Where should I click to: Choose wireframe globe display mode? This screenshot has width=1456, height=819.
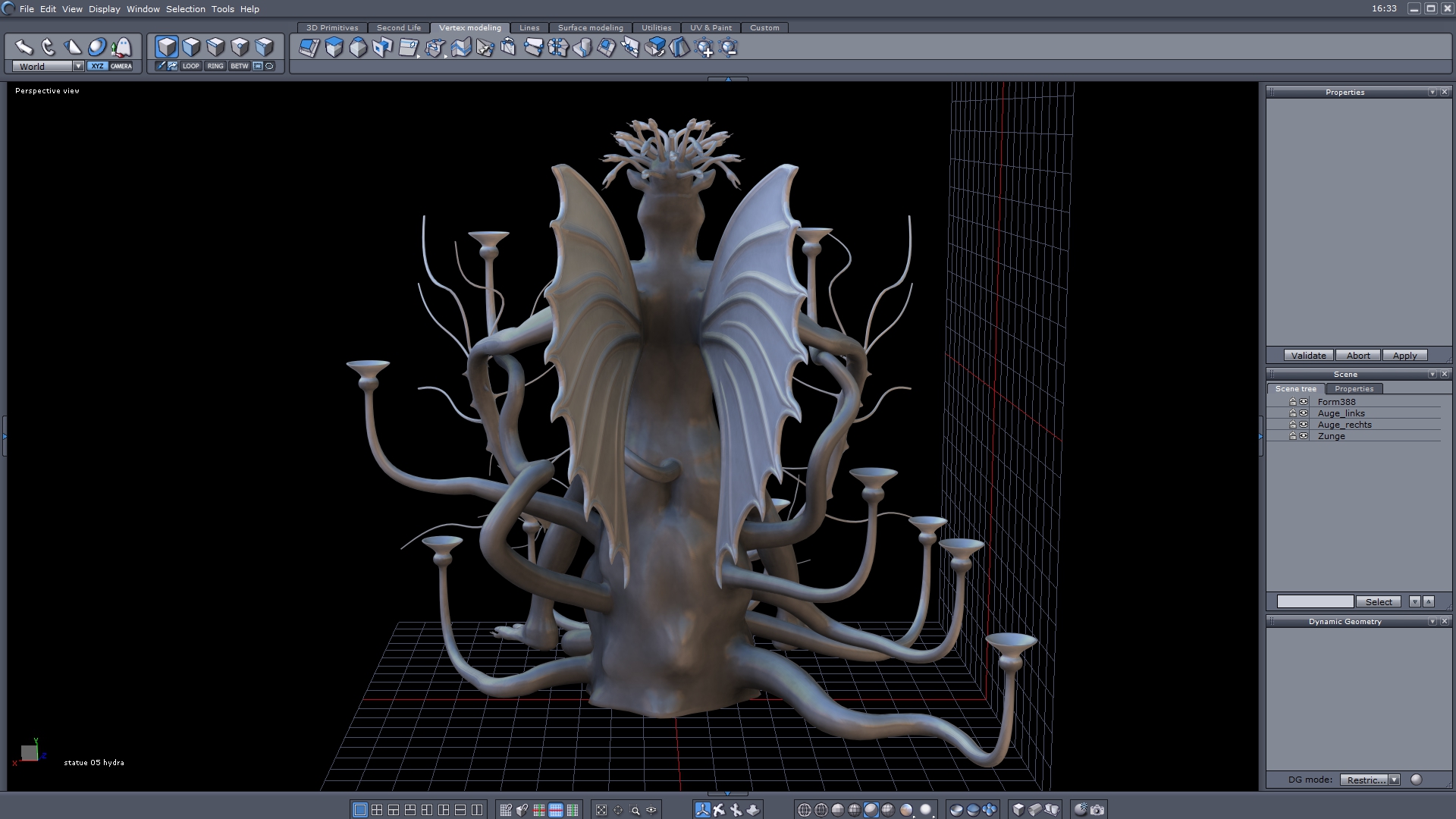click(805, 810)
